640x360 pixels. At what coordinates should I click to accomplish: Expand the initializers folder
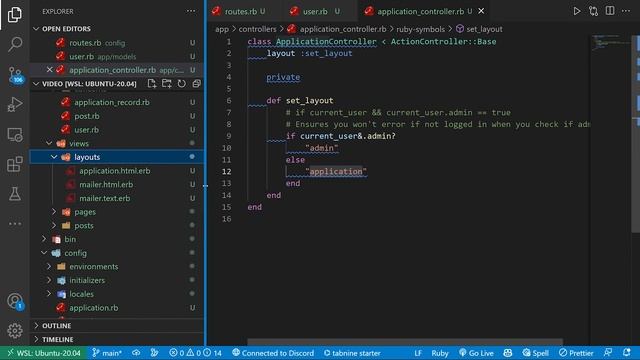[x=49, y=280]
